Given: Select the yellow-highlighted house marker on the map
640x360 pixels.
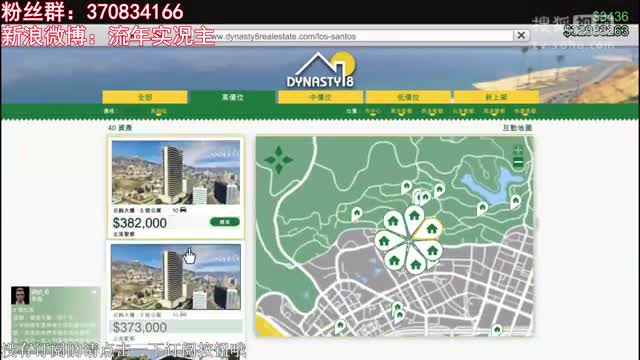Looking at the screenshot, I should click(x=431, y=229).
